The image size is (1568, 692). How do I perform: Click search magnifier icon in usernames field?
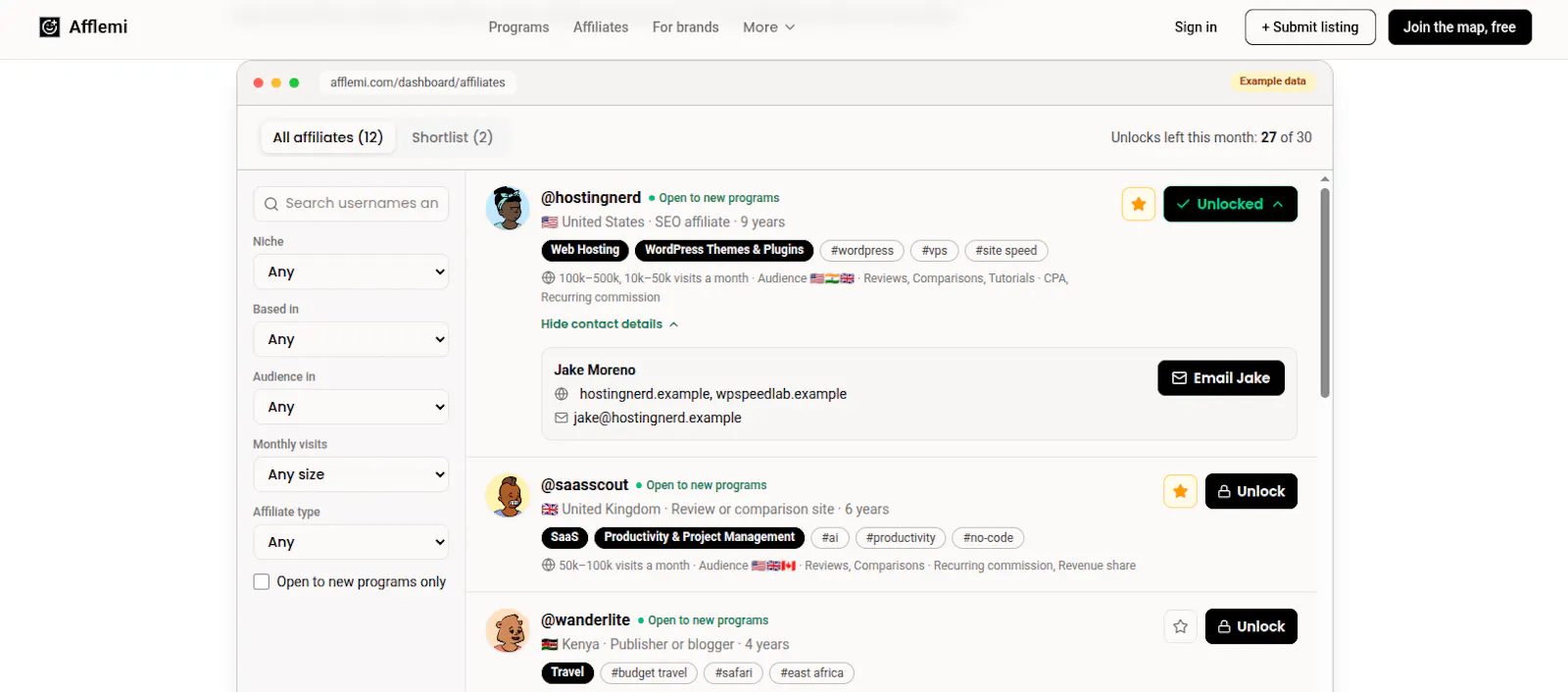(x=271, y=204)
